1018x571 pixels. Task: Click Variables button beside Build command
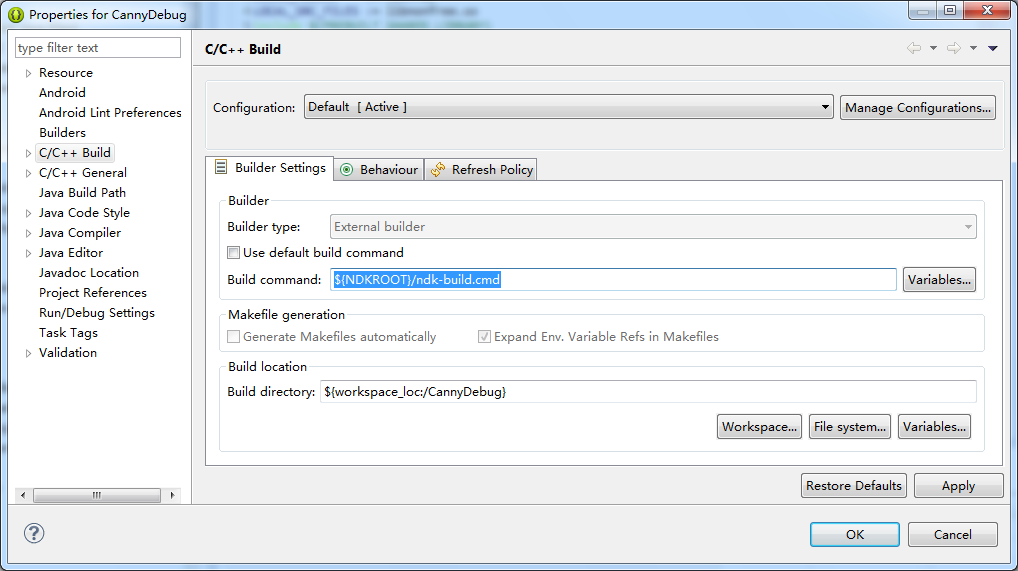pos(939,280)
